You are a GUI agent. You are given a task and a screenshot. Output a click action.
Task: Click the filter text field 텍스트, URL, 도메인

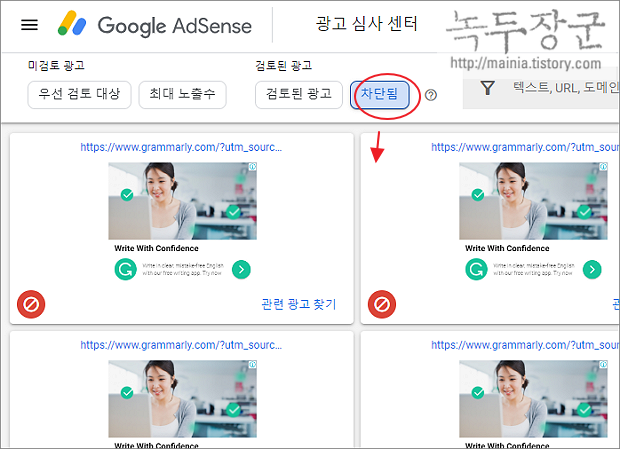tap(565, 88)
